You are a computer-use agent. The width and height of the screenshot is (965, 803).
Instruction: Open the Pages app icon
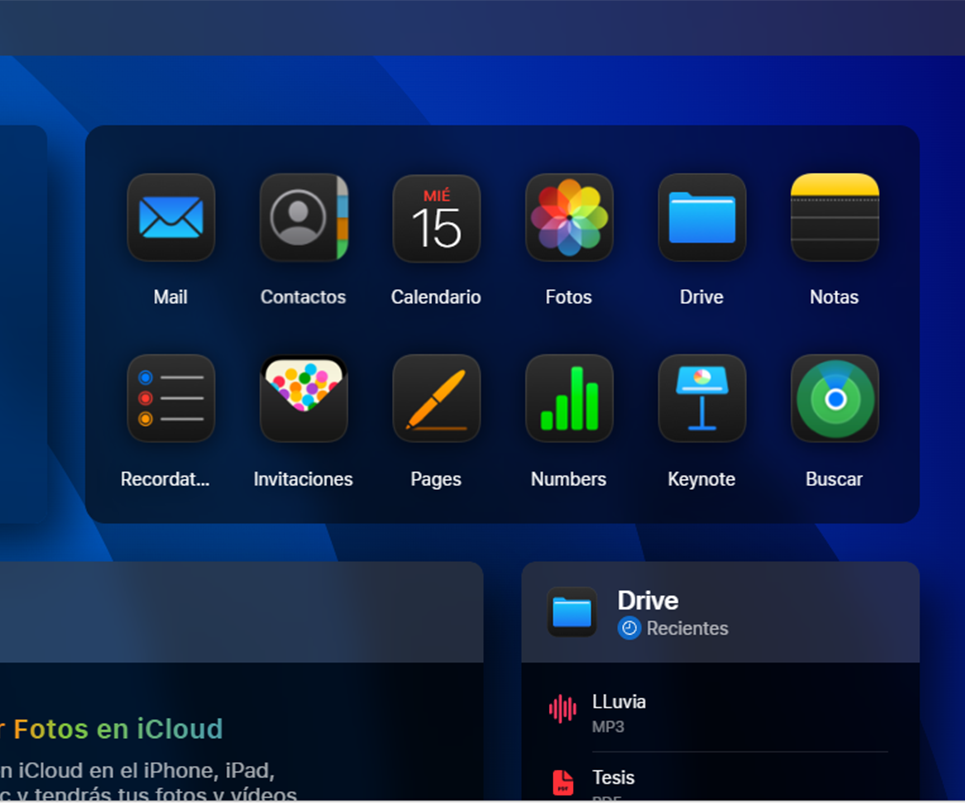pyautogui.click(x=437, y=398)
